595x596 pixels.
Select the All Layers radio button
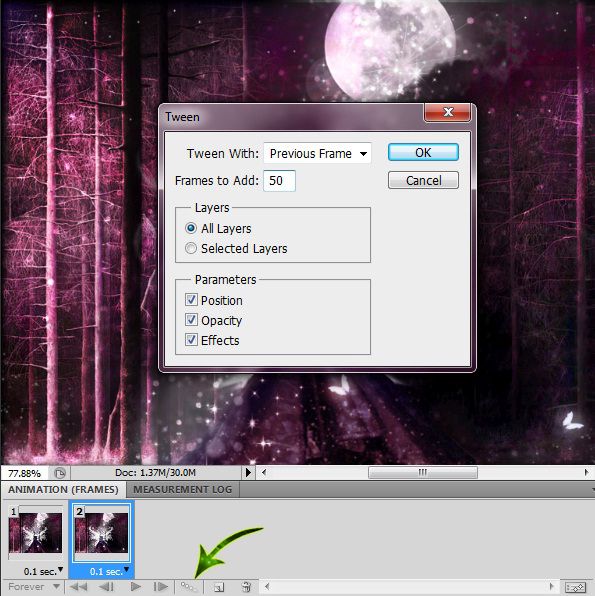click(191, 228)
